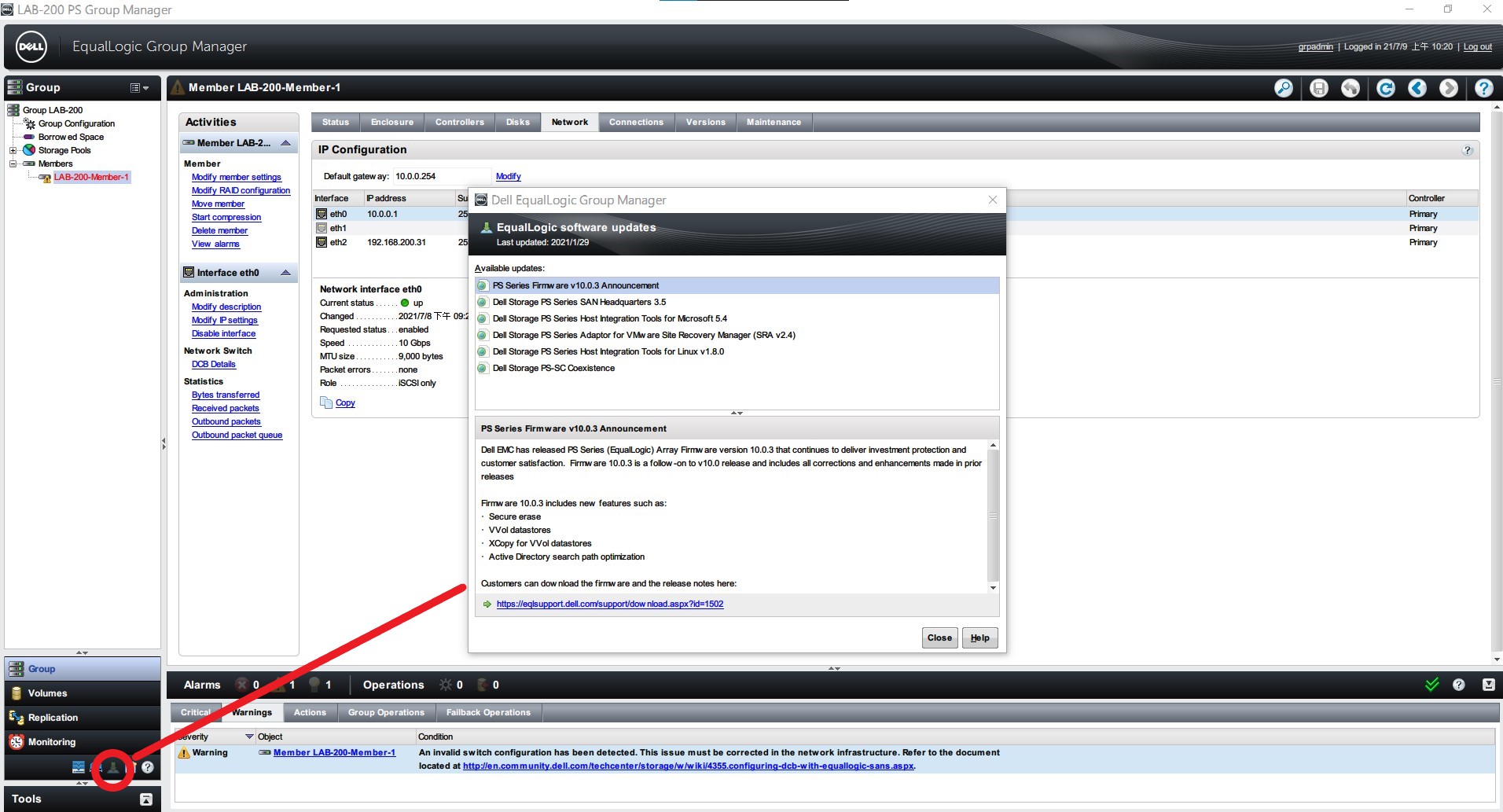Image resolution: width=1503 pixels, height=812 pixels.
Task: Click Modify link beside default gateway
Action: [x=508, y=177]
